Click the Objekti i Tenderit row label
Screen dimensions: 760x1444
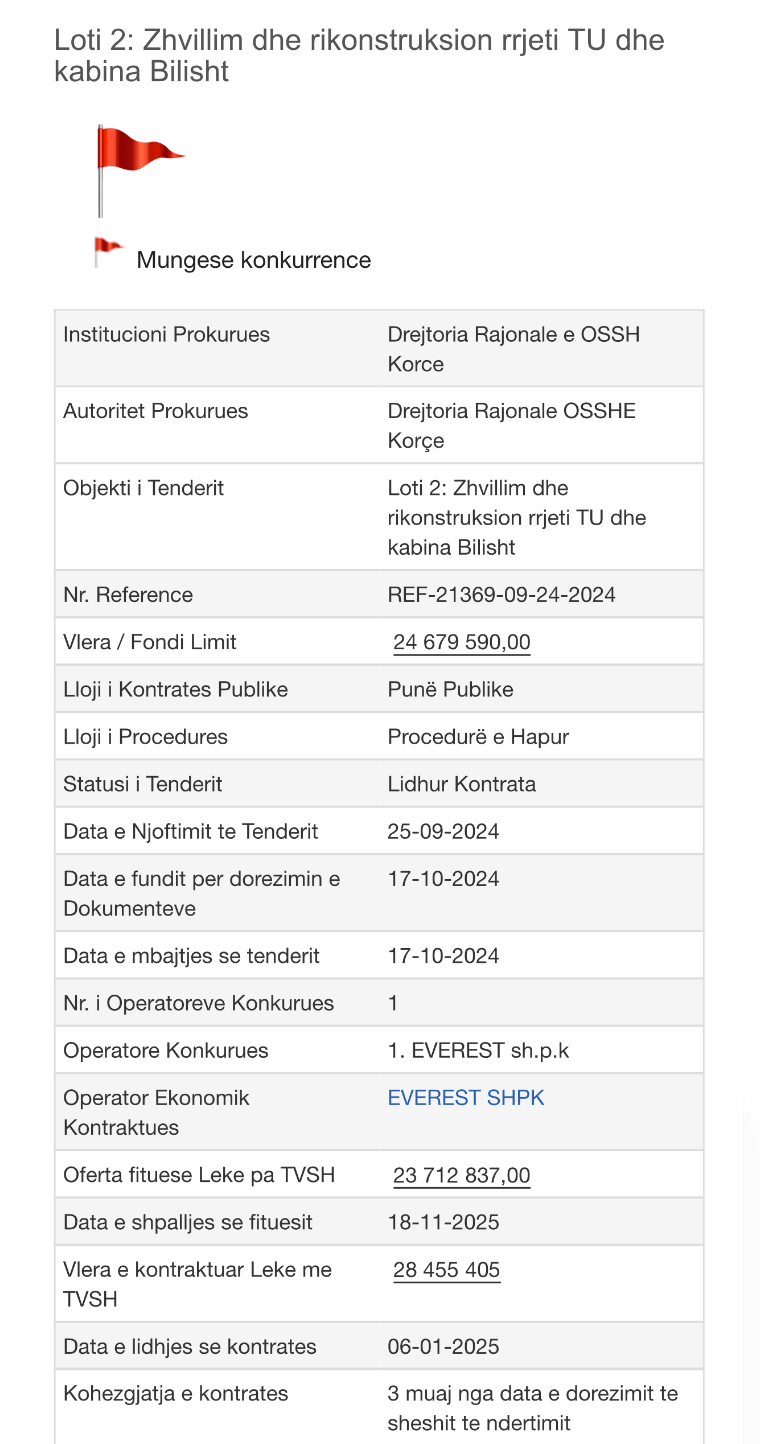(143, 488)
